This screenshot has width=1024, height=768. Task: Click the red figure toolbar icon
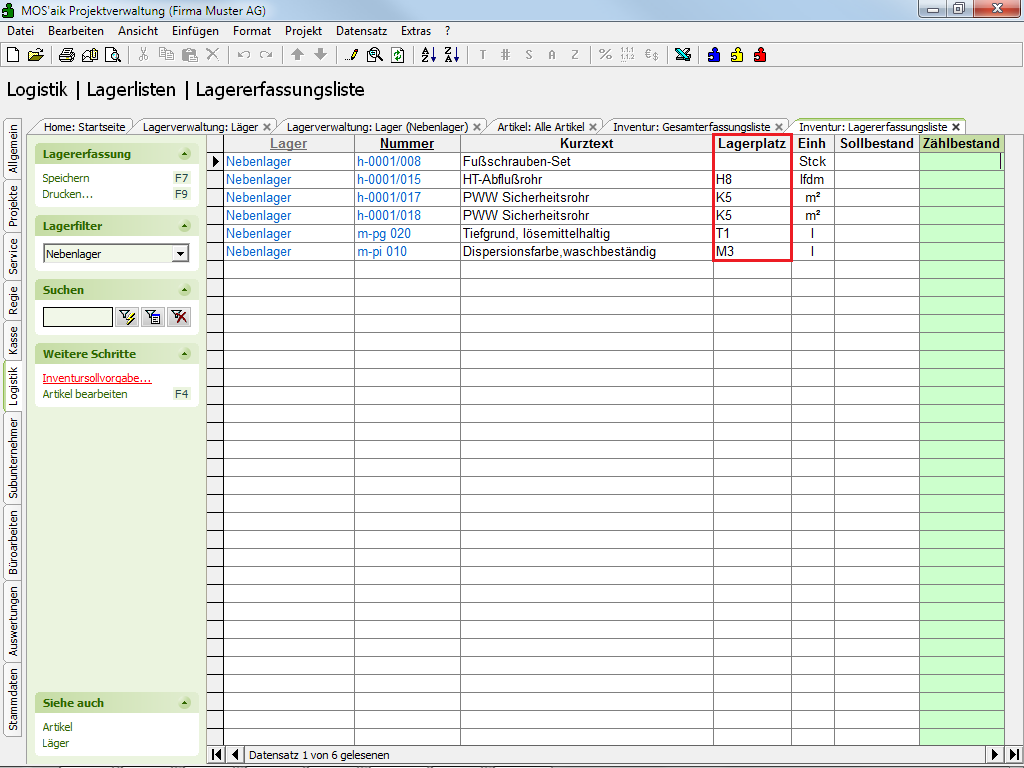click(760, 55)
